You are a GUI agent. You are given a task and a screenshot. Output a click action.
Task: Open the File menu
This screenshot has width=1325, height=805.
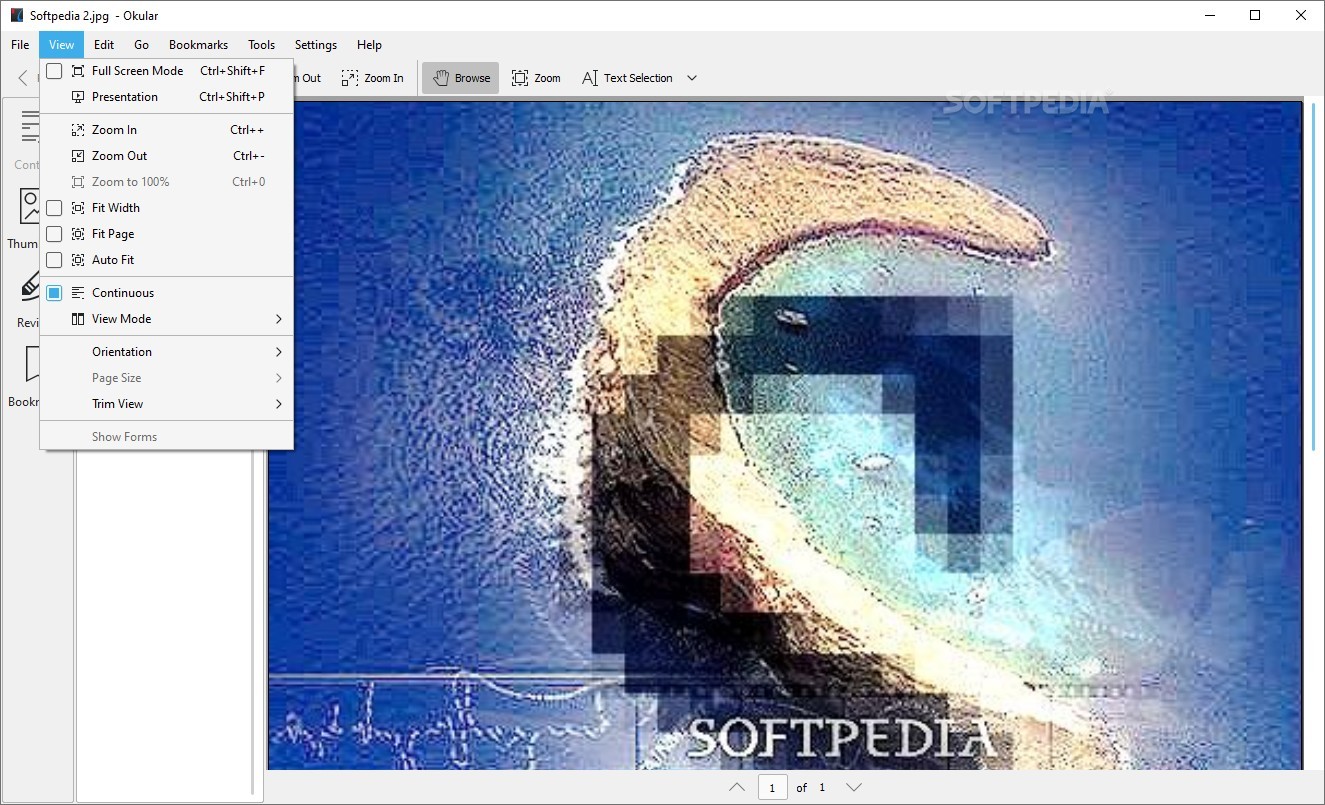click(x=20, y=45)
